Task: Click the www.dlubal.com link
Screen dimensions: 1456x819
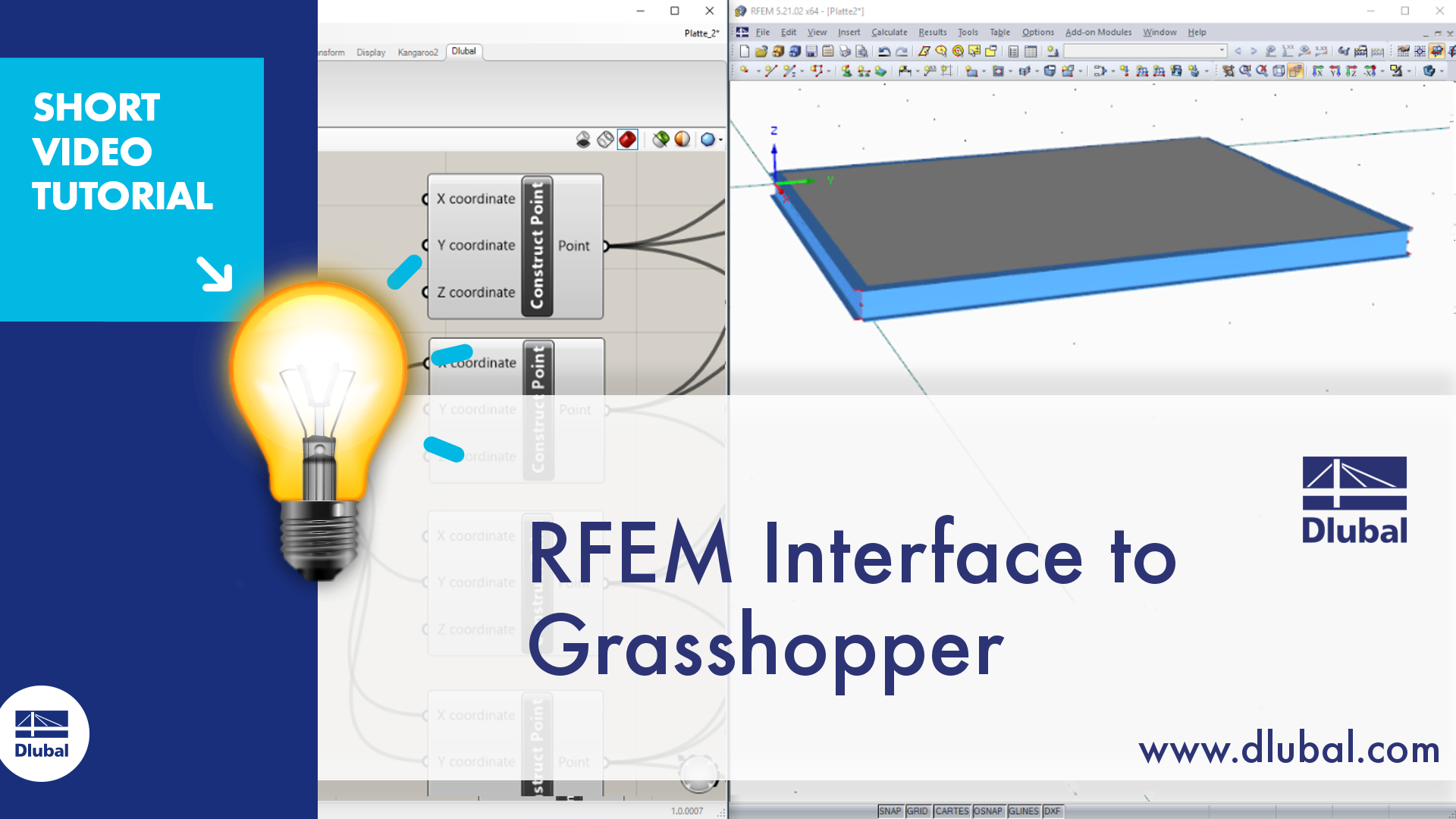Action: coord(1289,749)
